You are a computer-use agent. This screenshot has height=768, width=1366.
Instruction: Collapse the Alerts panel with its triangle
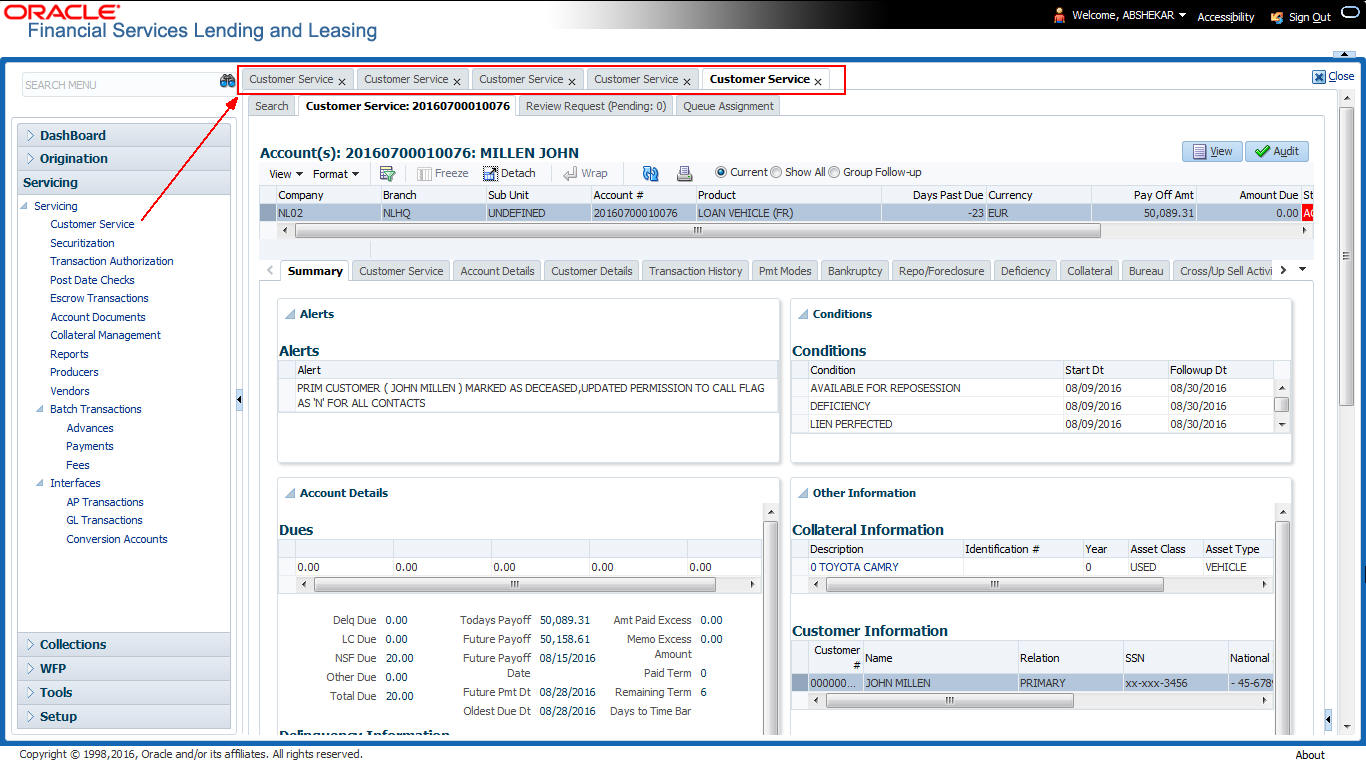point(290,314)
